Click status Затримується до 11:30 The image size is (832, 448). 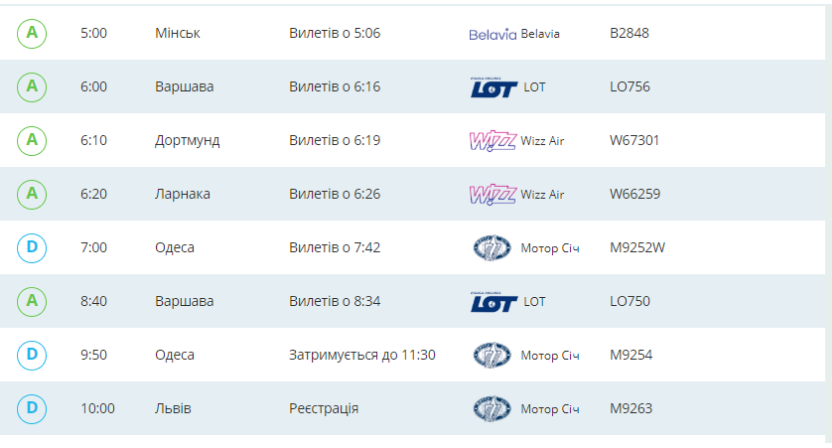tap(362, 355)
